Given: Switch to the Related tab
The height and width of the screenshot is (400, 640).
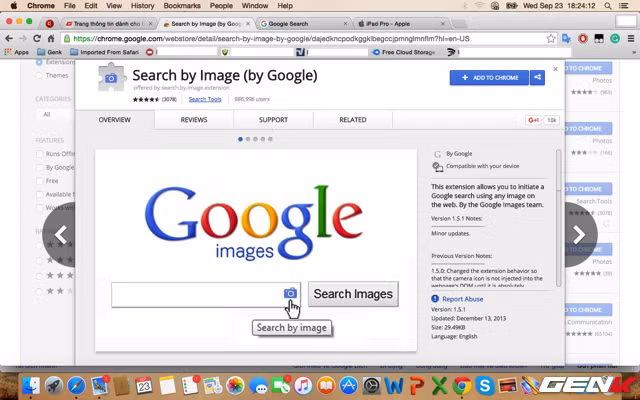Looking at the screenshot, I should coord(352,120).
